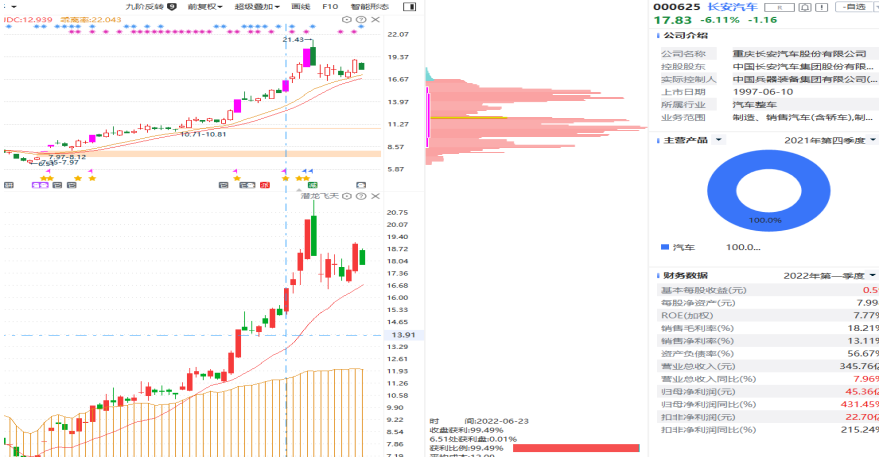Click the industry value 汽车整车

(x=754, y=105)
